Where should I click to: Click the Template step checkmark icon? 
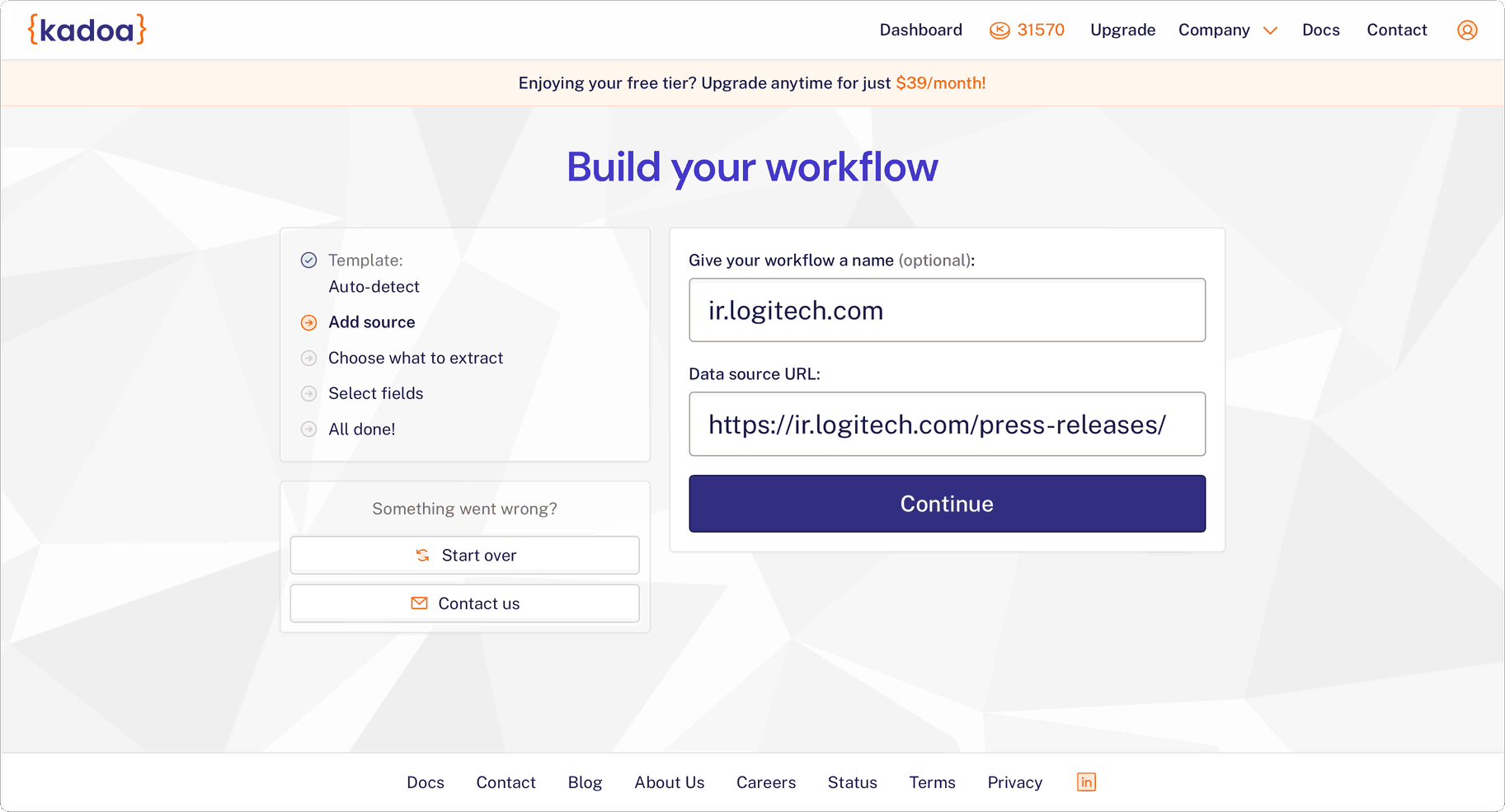(308, 260)
